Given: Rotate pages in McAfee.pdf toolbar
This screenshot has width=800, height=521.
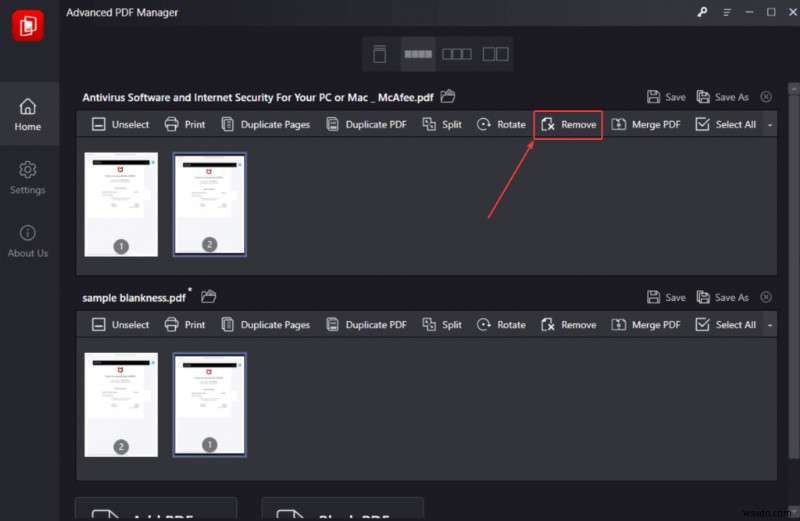Looking at the screenshot, I should tap(501, 125).
